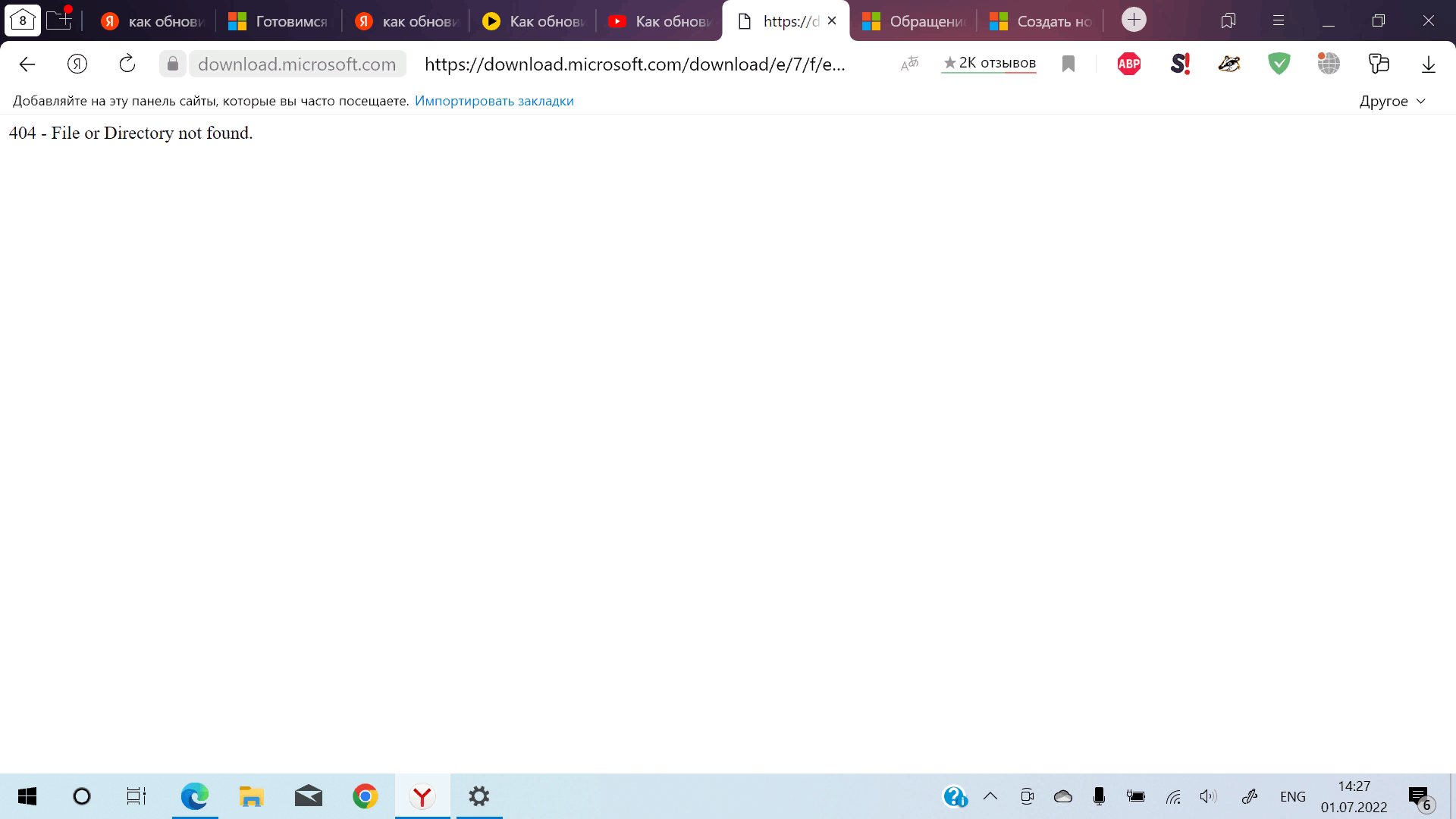1456x819 pixels.
Task: Switch to 'Создать но' tab
Action: point(1042,21)
